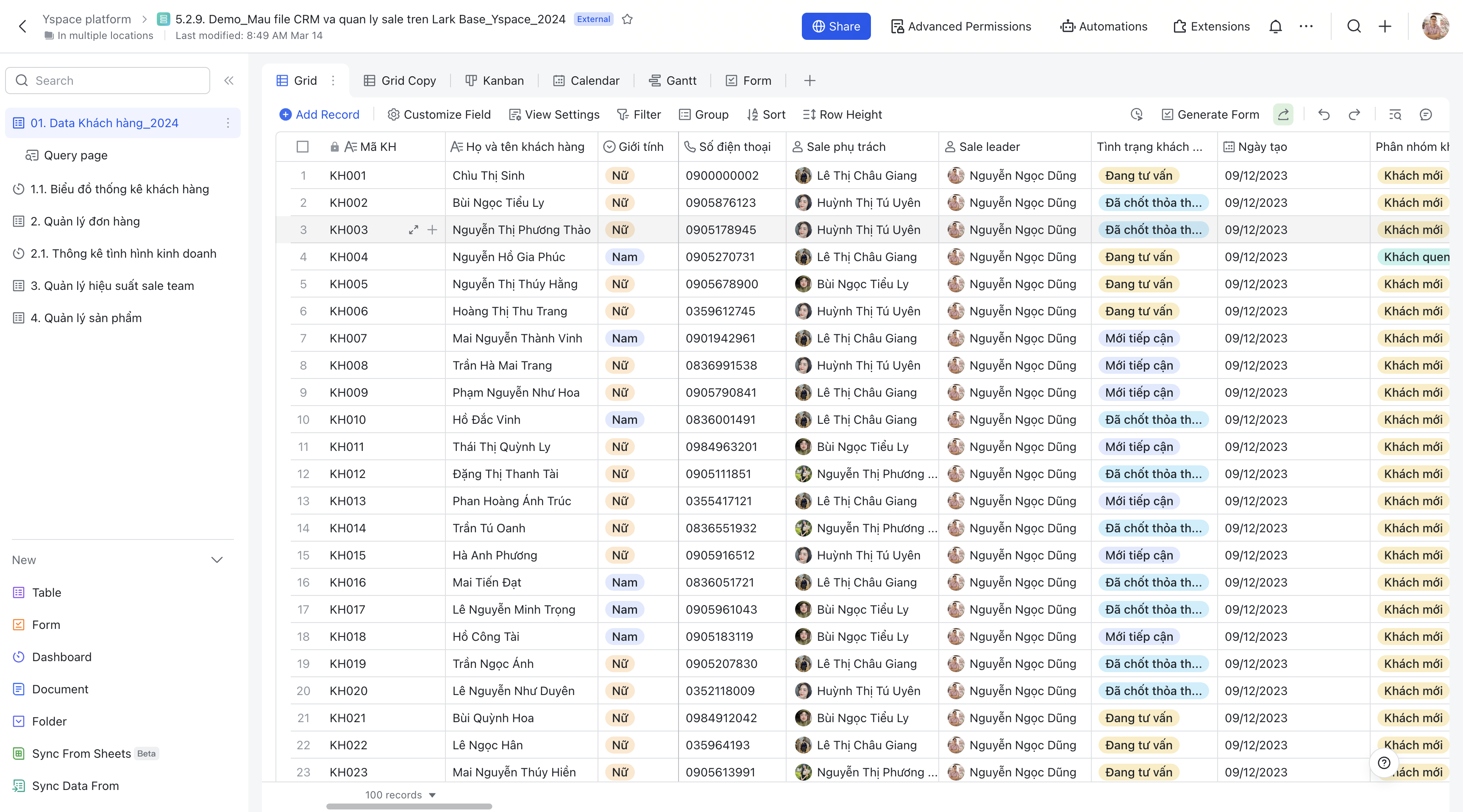Open the Filter options
1463x812 pixels.
[639, 115]
